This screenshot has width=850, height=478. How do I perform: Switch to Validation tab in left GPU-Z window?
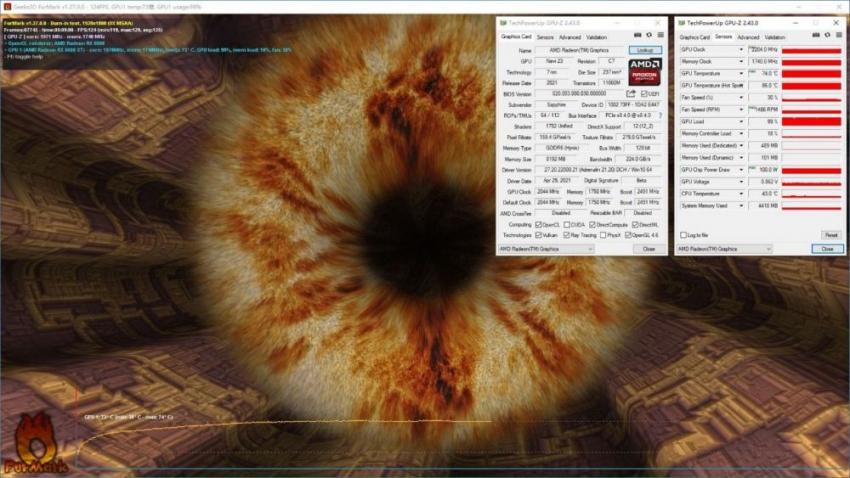click(596, 37)
